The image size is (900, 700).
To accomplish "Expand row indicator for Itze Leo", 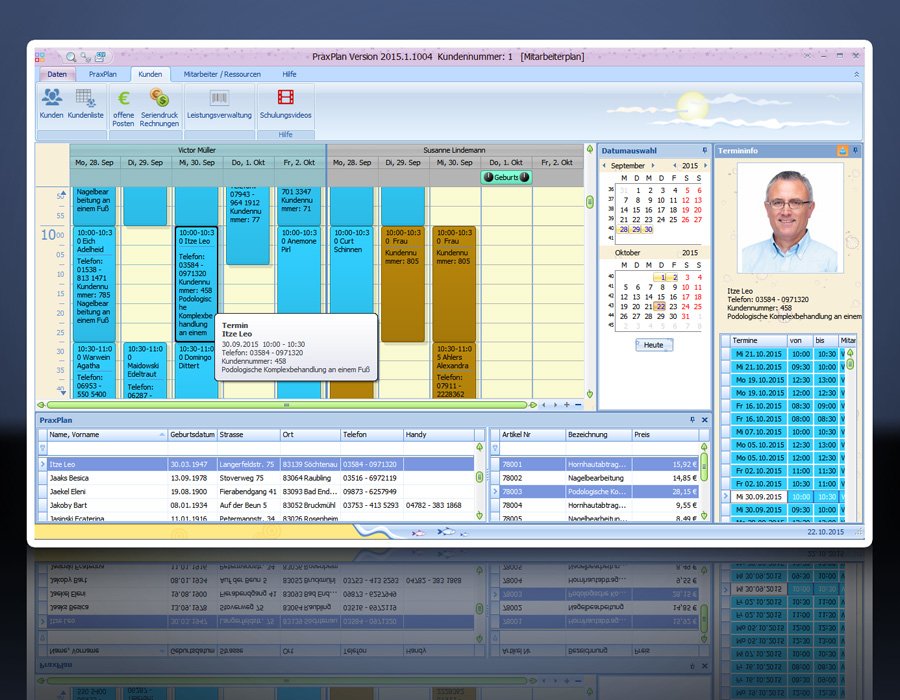I will tap(42, 464).
